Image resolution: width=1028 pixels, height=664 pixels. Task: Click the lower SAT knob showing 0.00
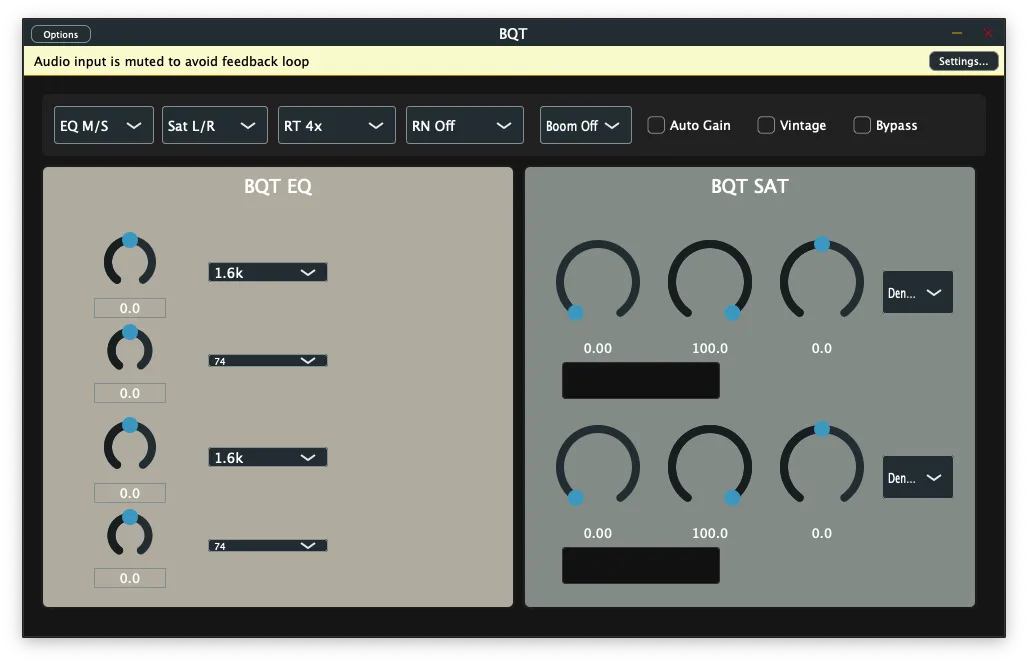[x=598, y=466]
